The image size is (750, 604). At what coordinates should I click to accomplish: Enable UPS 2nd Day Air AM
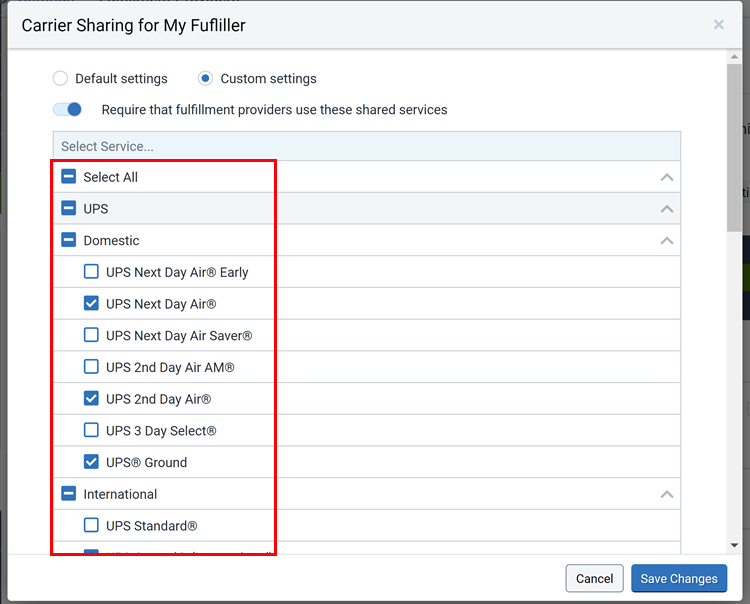[x=91, y=367]
